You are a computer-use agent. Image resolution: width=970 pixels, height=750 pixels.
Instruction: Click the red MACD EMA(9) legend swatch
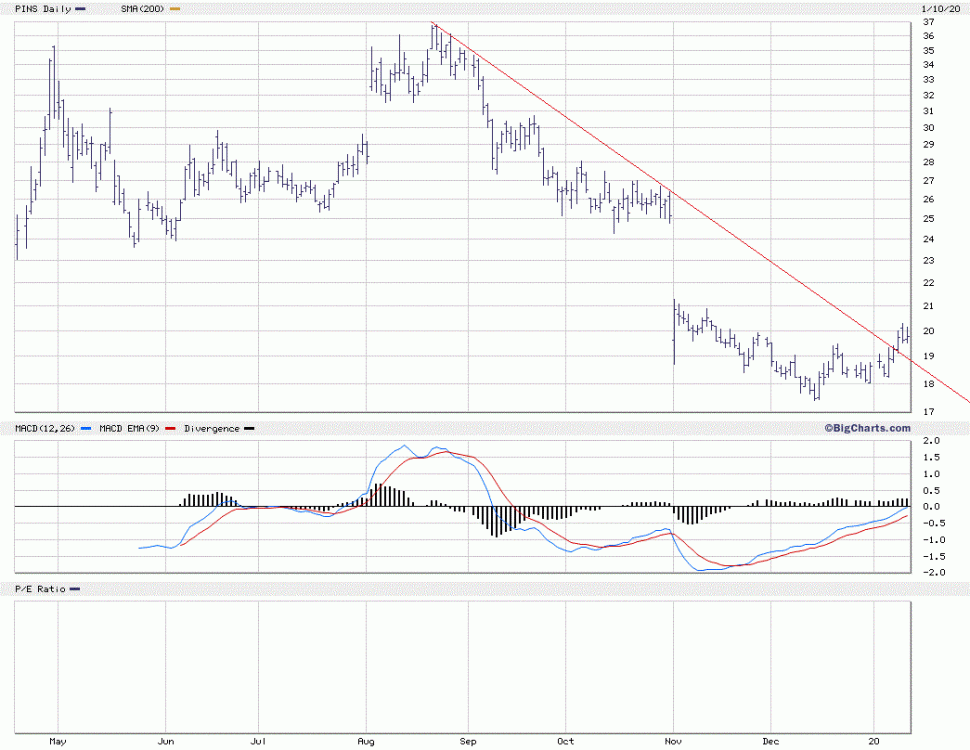171,428
